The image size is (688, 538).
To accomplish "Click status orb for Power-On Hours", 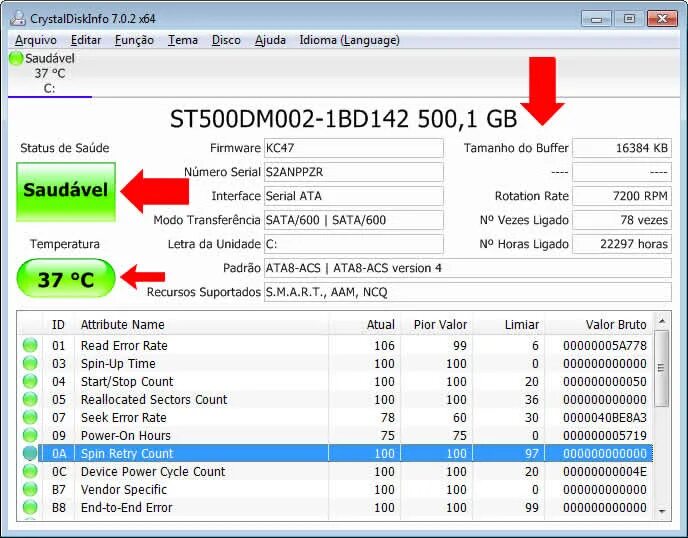I will point(30,435).
